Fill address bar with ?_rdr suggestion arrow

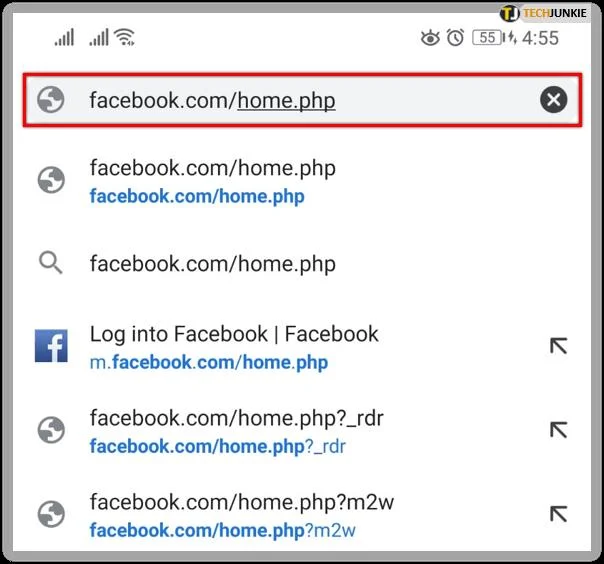click(558, 430)
